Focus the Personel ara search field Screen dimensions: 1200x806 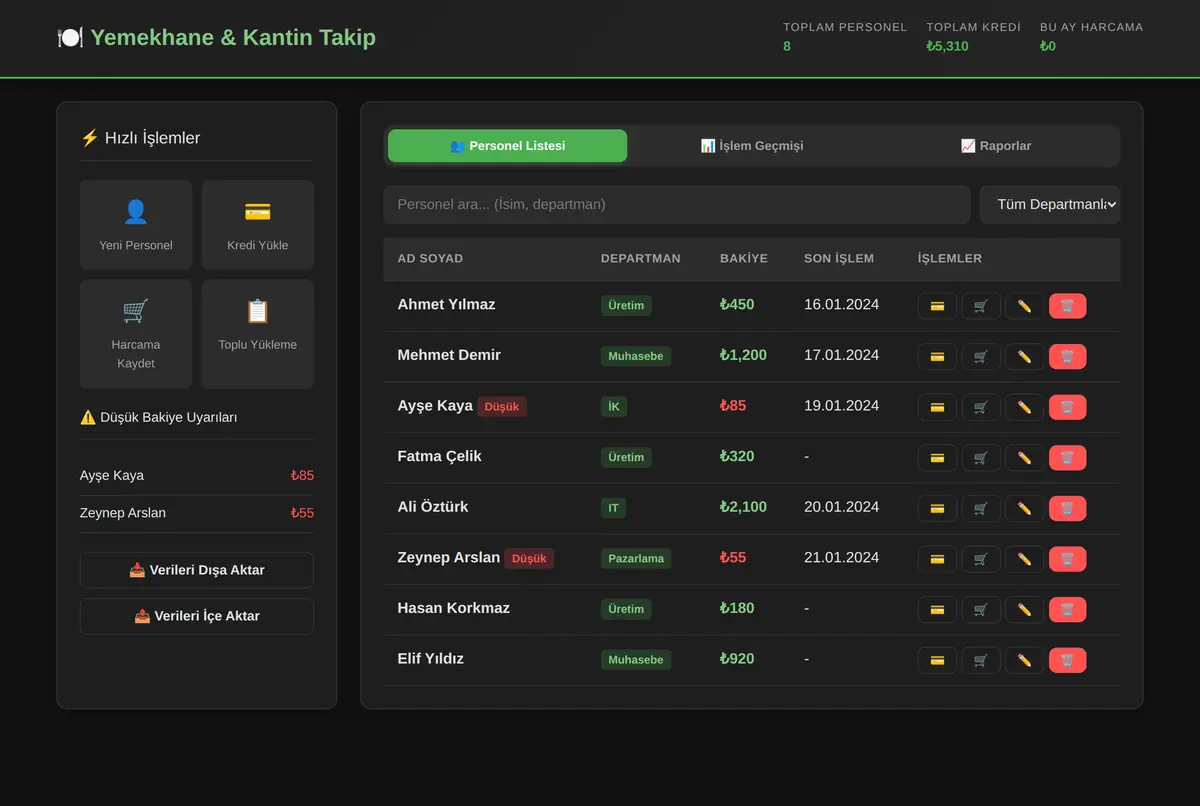[x=677, y=204]
